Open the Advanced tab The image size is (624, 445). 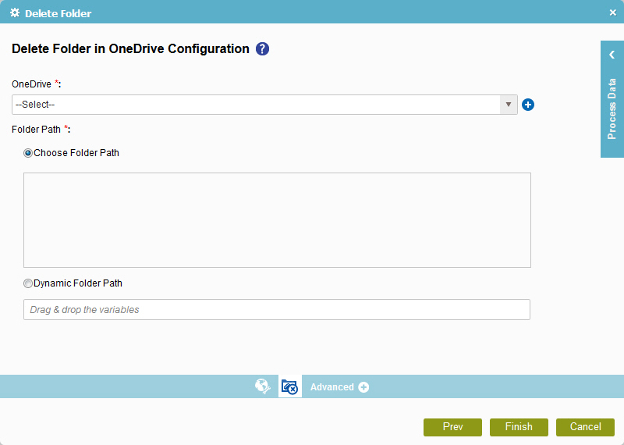pyautogui.click(x=332, y=387)
